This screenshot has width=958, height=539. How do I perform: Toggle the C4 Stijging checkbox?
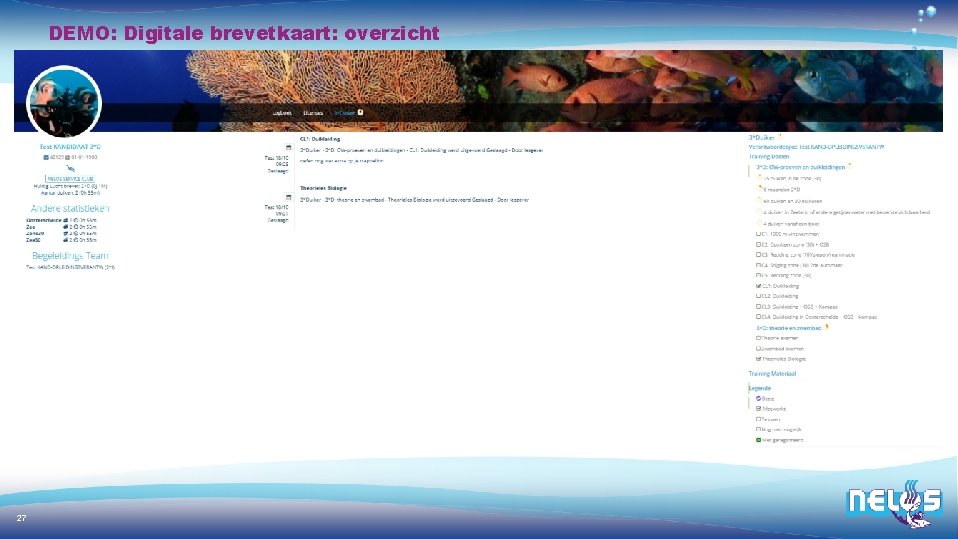pyautogui.click(x=759, y=265)
